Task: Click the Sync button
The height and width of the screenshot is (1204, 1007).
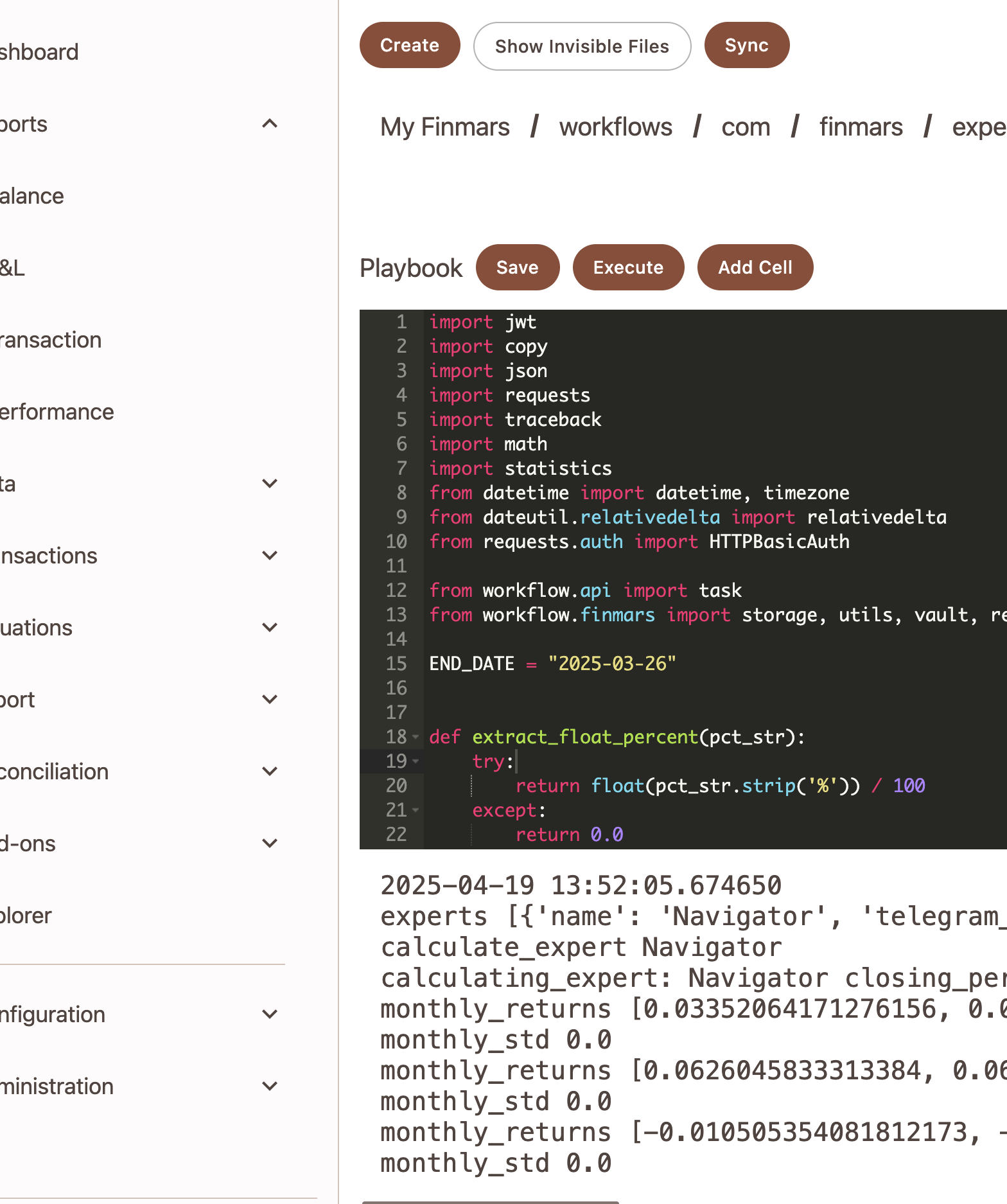Action: pyautogui.click(x=746, y=46)
